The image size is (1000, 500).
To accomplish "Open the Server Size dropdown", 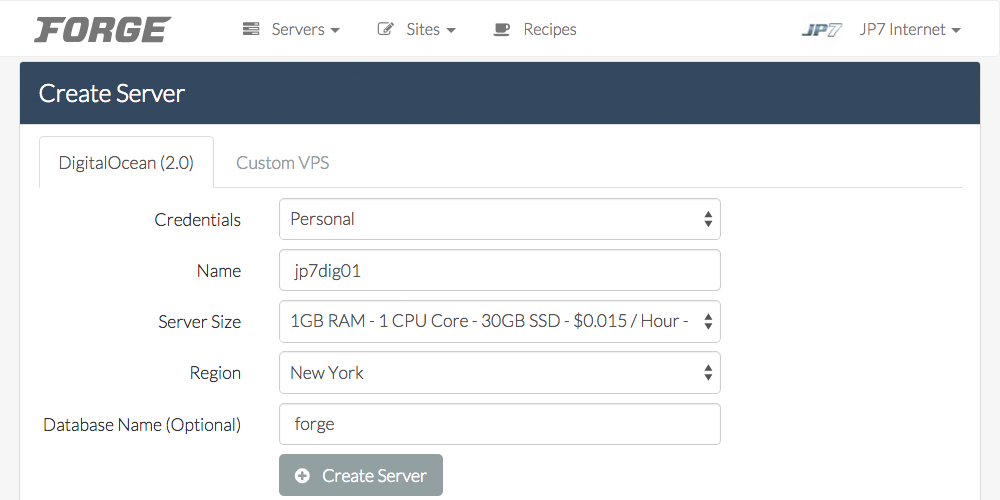I will (x=500, y=321).
